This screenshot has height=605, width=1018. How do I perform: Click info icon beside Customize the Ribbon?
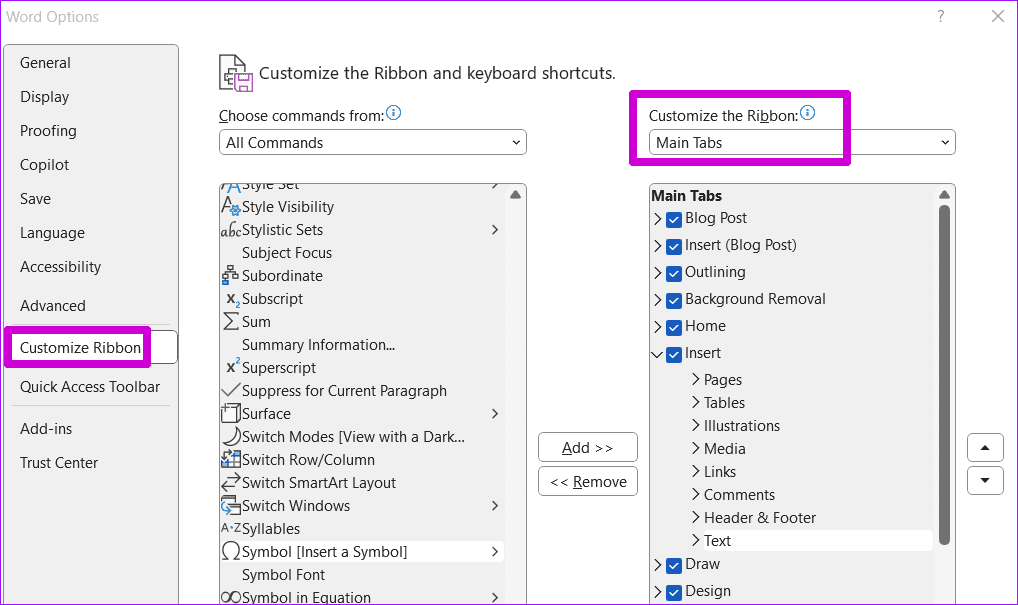(807, 113)
